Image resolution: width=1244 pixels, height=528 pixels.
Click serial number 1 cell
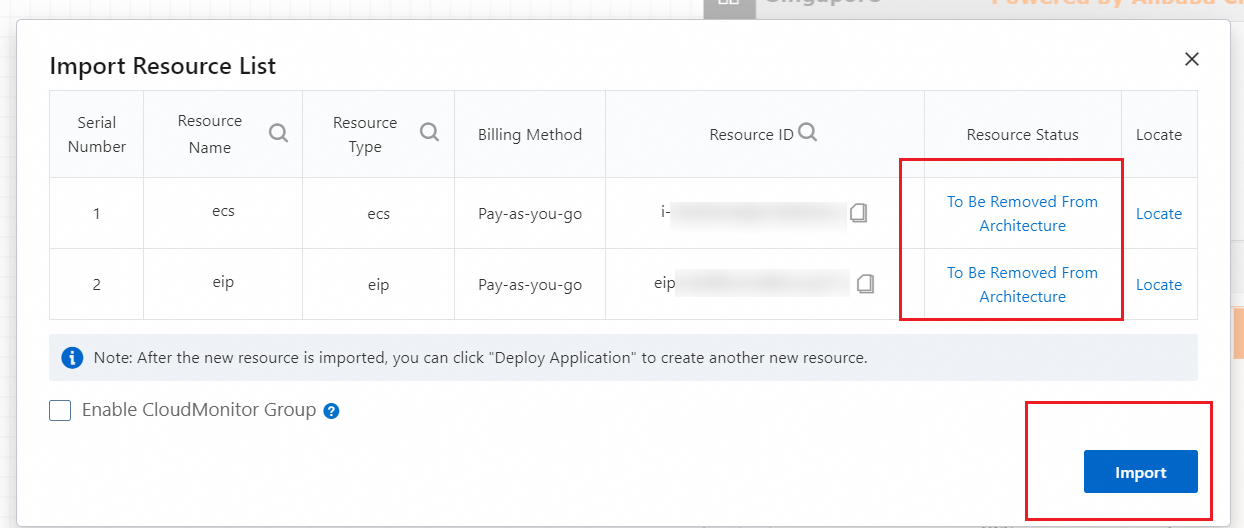point(97,214)
